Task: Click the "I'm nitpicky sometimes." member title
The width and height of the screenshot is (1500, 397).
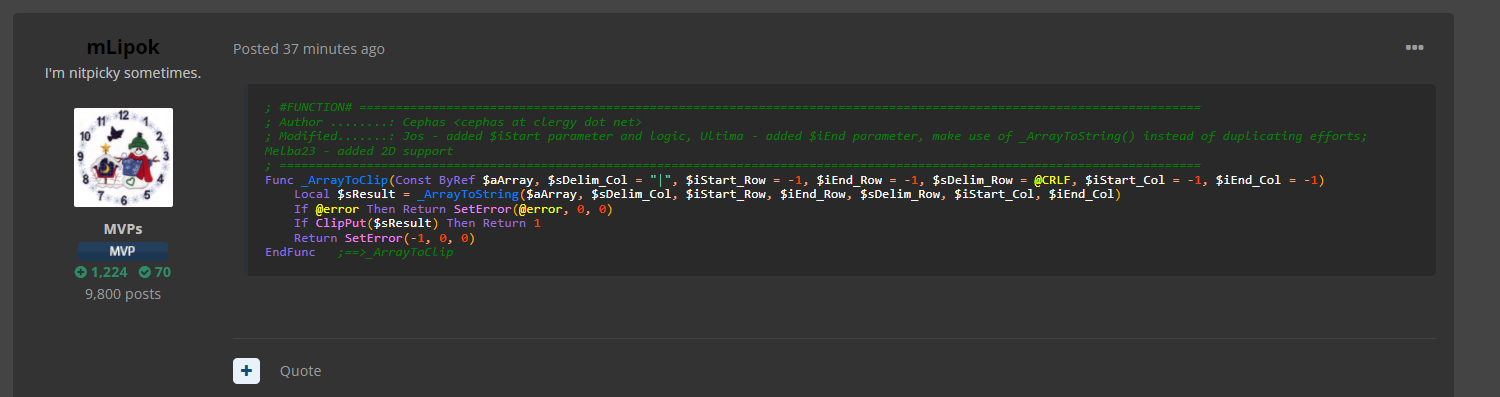Action: click(123, 73)
